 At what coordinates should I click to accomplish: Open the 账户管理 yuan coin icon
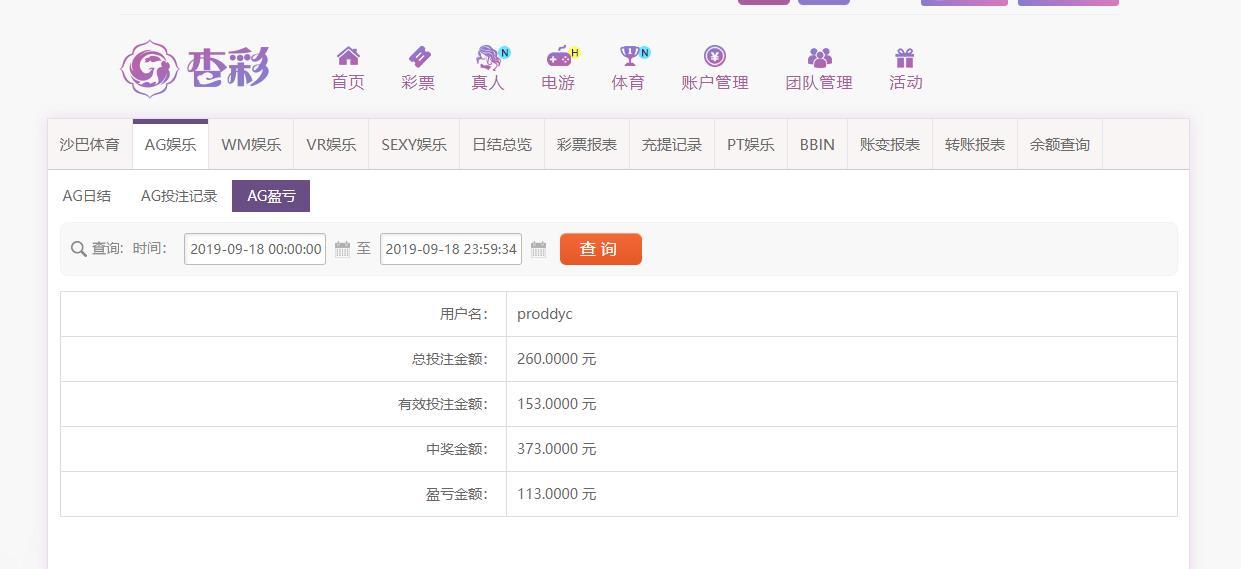715,56
